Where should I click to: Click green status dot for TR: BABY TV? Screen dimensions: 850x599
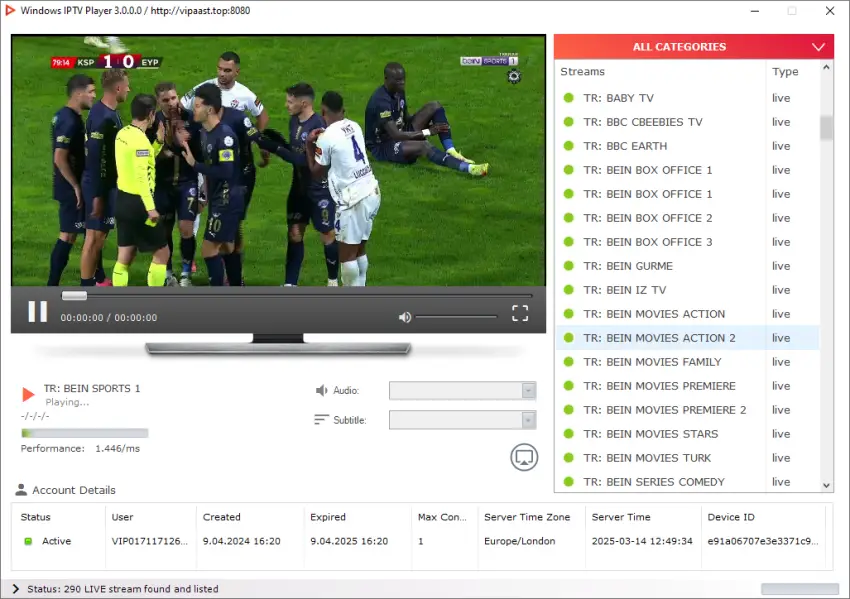coord(569,98)
